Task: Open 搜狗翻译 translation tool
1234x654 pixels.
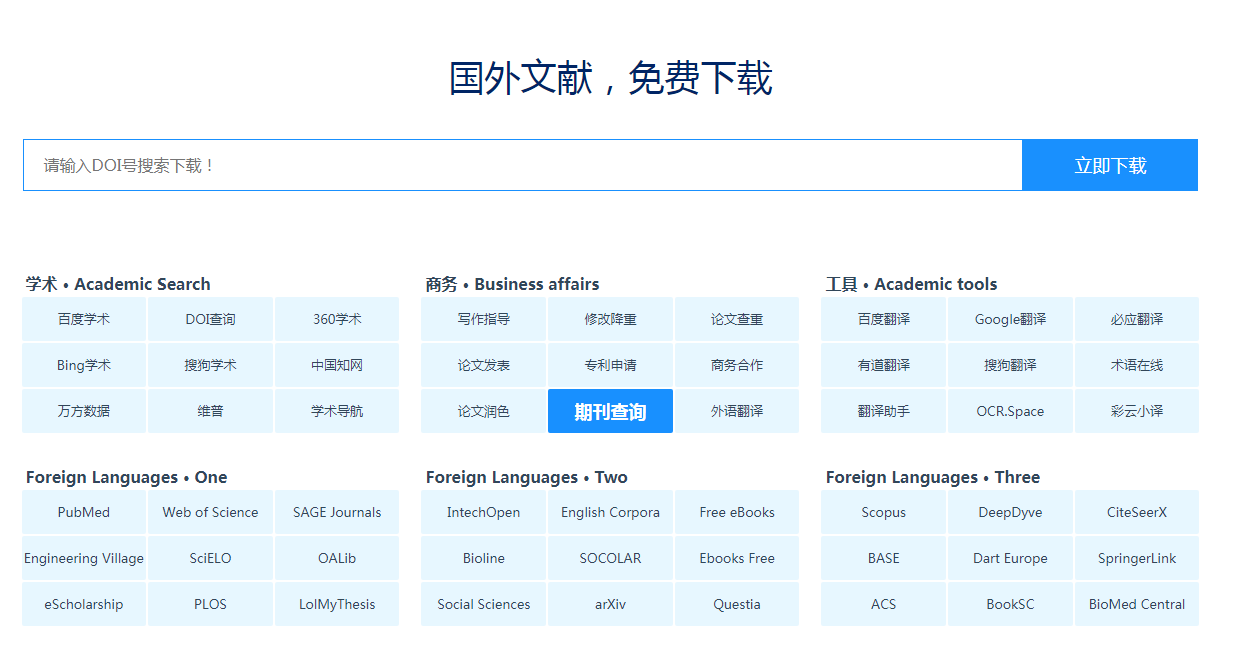Action: click(x=1010, y=365)
